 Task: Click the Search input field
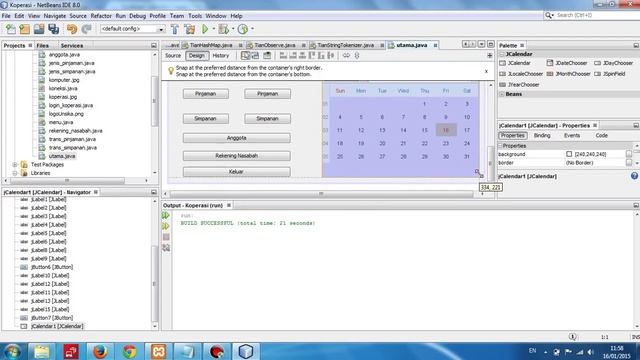(x=597, y=15)
